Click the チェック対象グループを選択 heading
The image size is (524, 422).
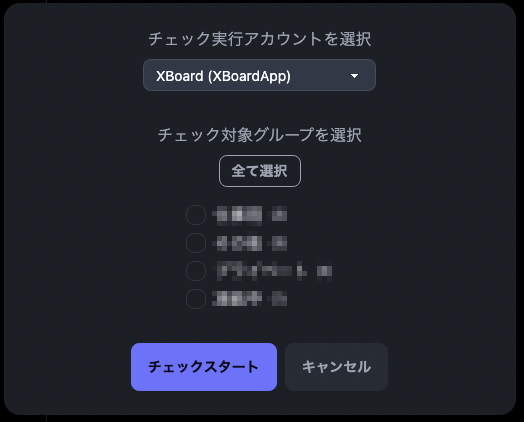pos(260,135)
